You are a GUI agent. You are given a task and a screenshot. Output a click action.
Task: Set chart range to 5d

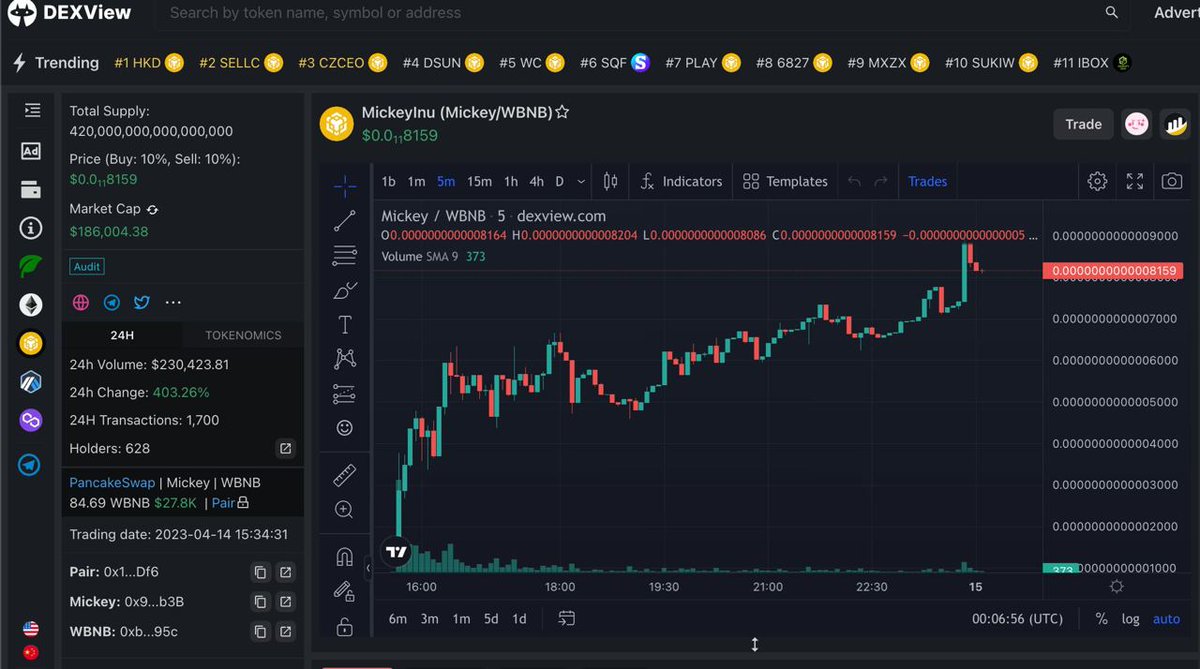pos(491,618)
